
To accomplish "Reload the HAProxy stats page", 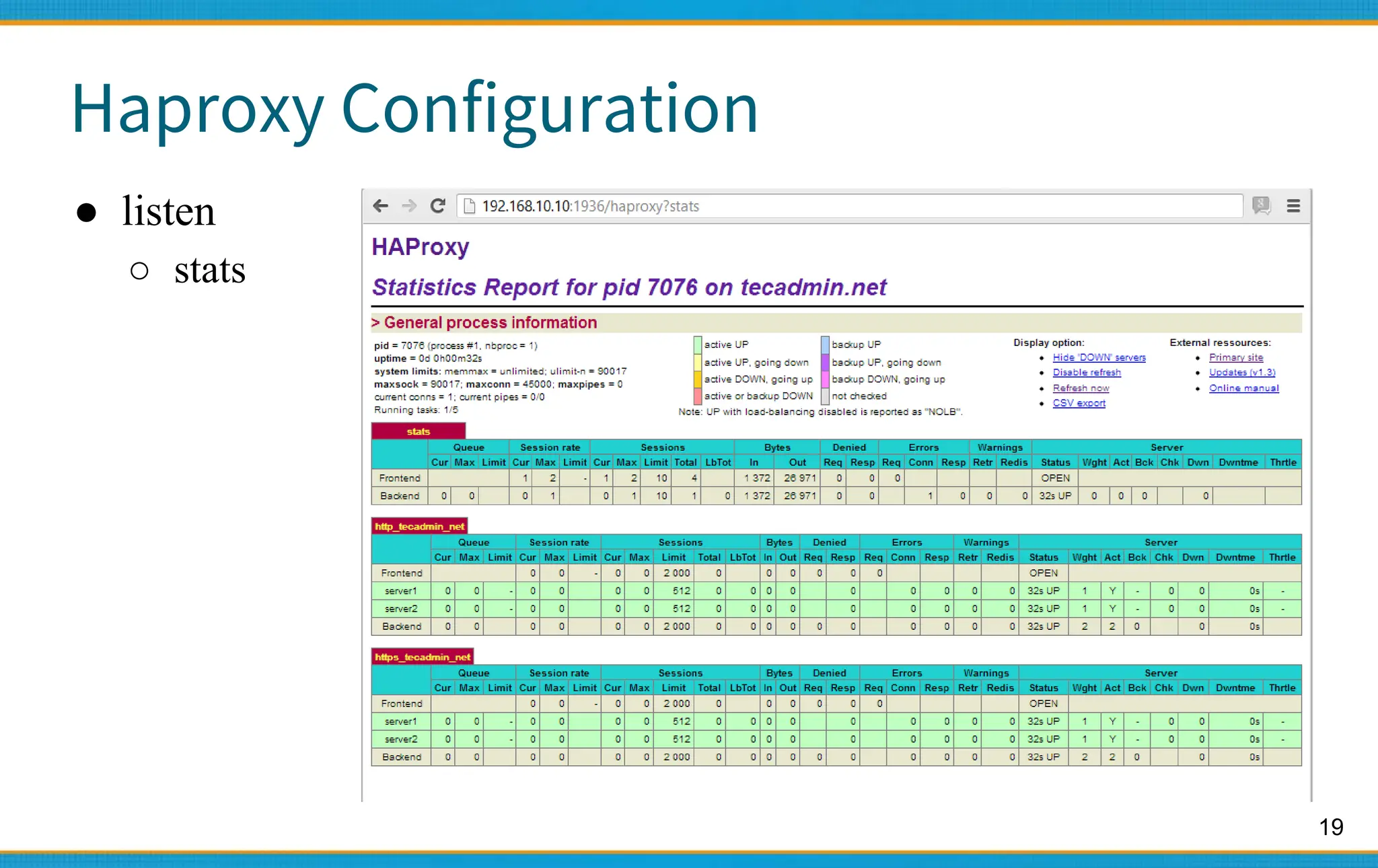I will pyautogui.click(x=438, y=206).
